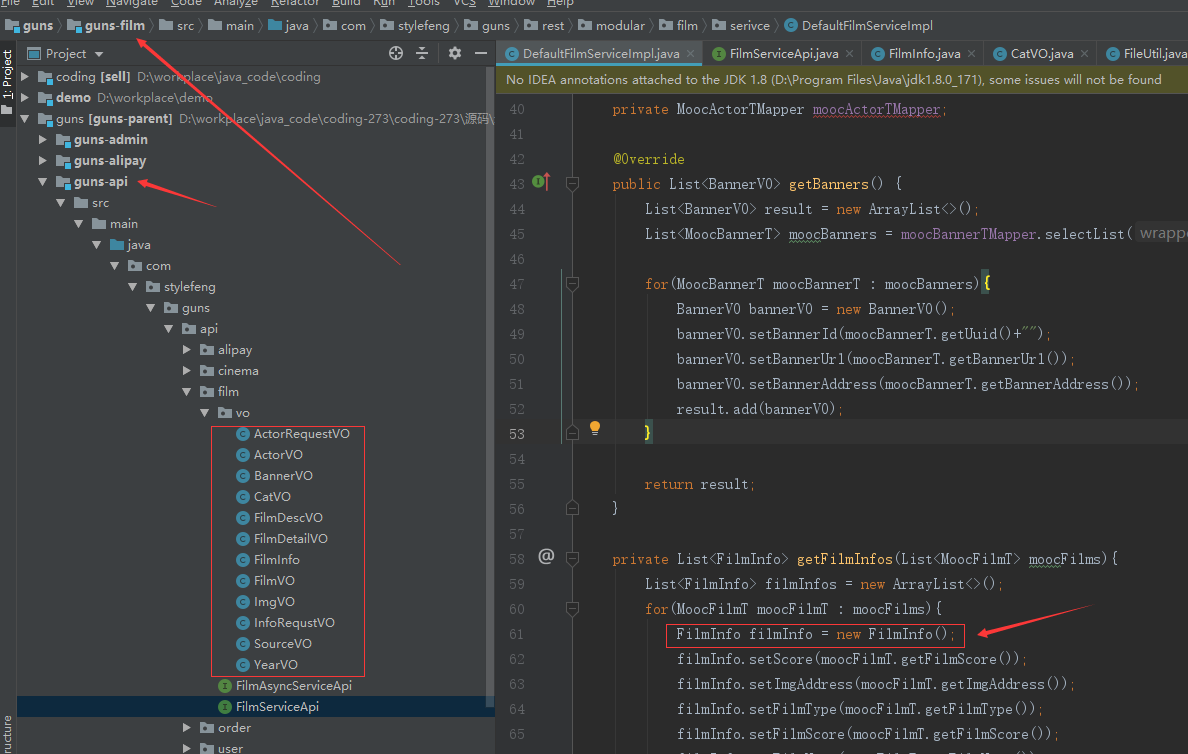Open the Analyze menu
The width and height of the screenshot is (1188, 754).
pos(236,3)
